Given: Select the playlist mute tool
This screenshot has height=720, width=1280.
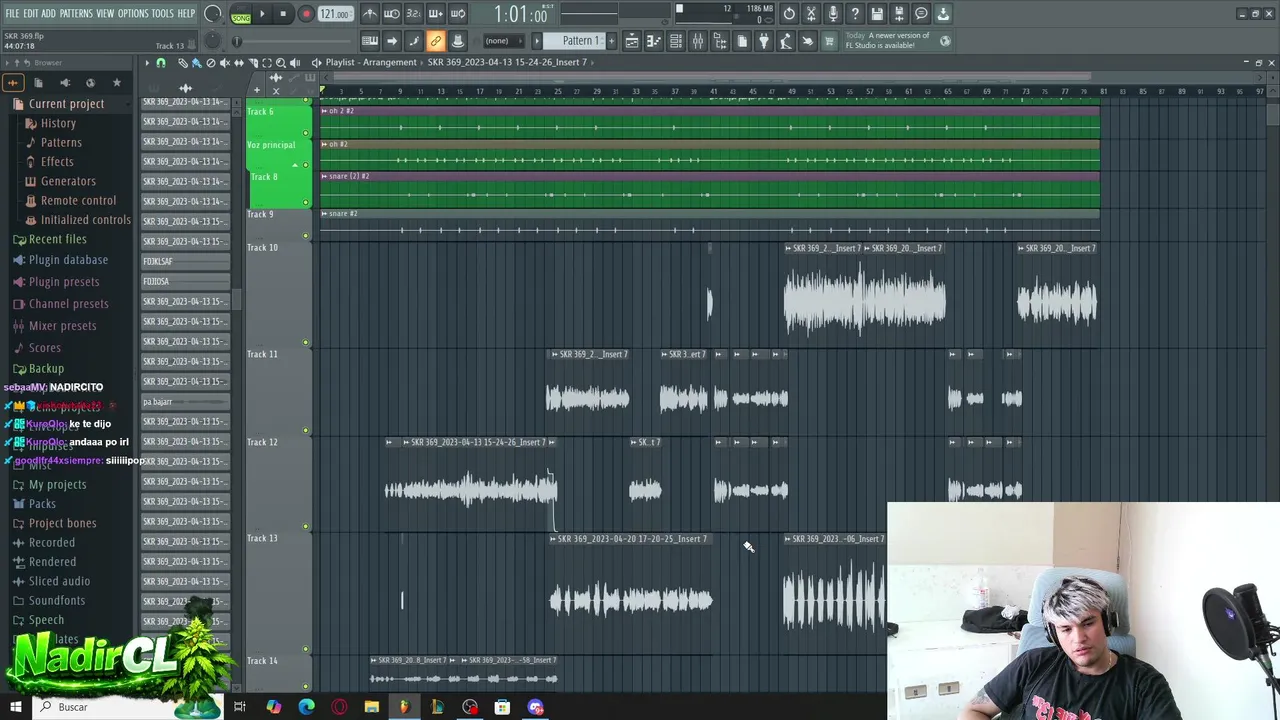Looking at the screenshot, I should point(224,62).
